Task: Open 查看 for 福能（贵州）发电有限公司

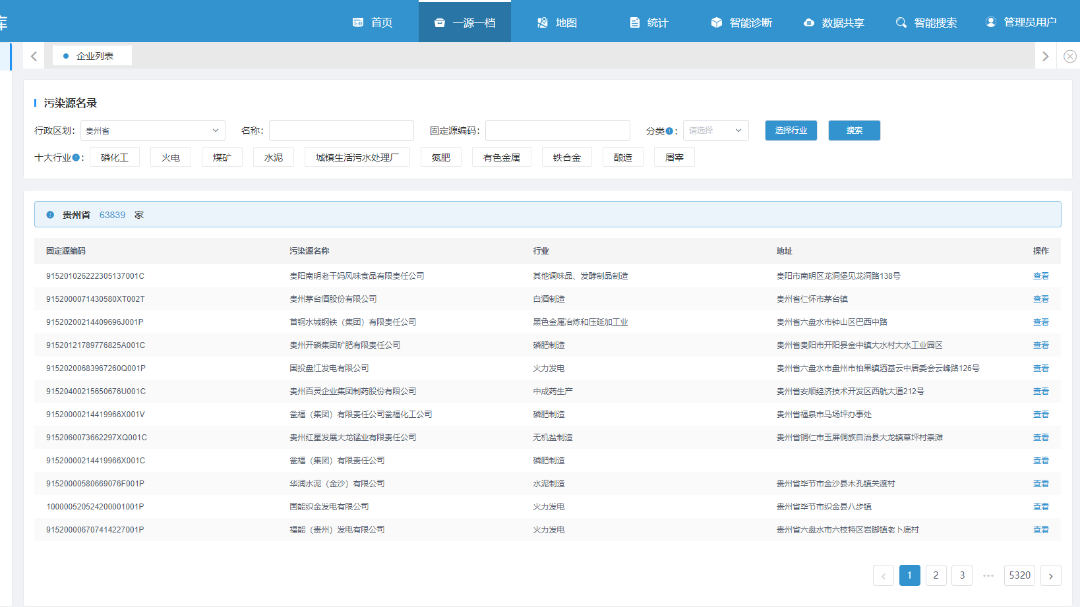Action: pyautogui.click(x=1041, y=530)
